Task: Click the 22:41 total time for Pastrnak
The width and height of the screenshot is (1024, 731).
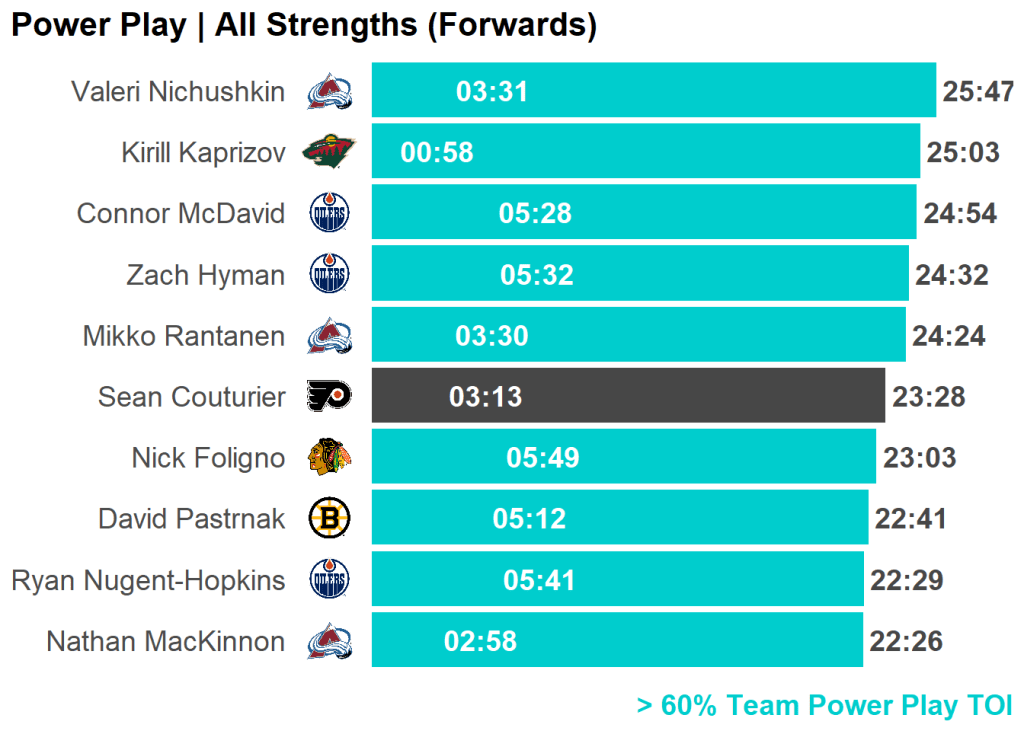Action: coord(910,518)
